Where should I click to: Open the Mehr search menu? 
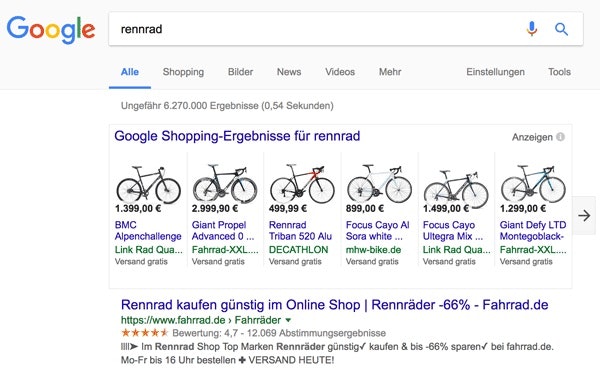(390, 72)
